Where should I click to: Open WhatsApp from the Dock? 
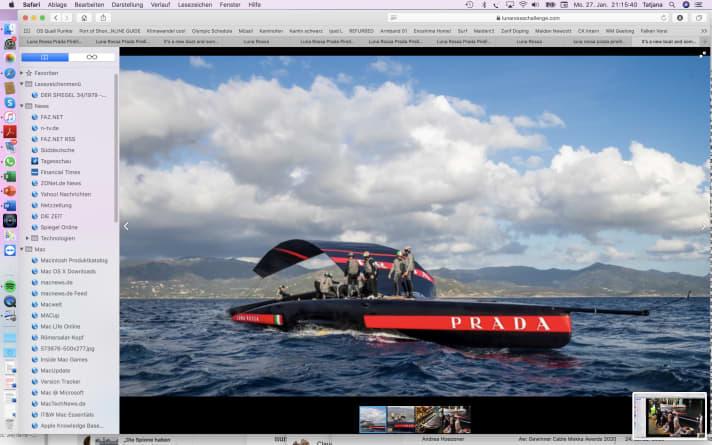point(10,162)
